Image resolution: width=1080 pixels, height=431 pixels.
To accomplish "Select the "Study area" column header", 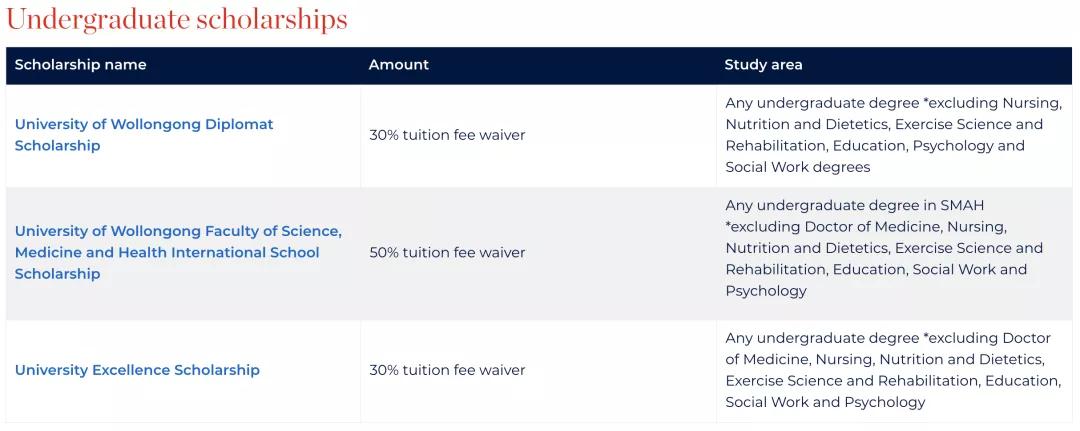I will coord(763,65).
